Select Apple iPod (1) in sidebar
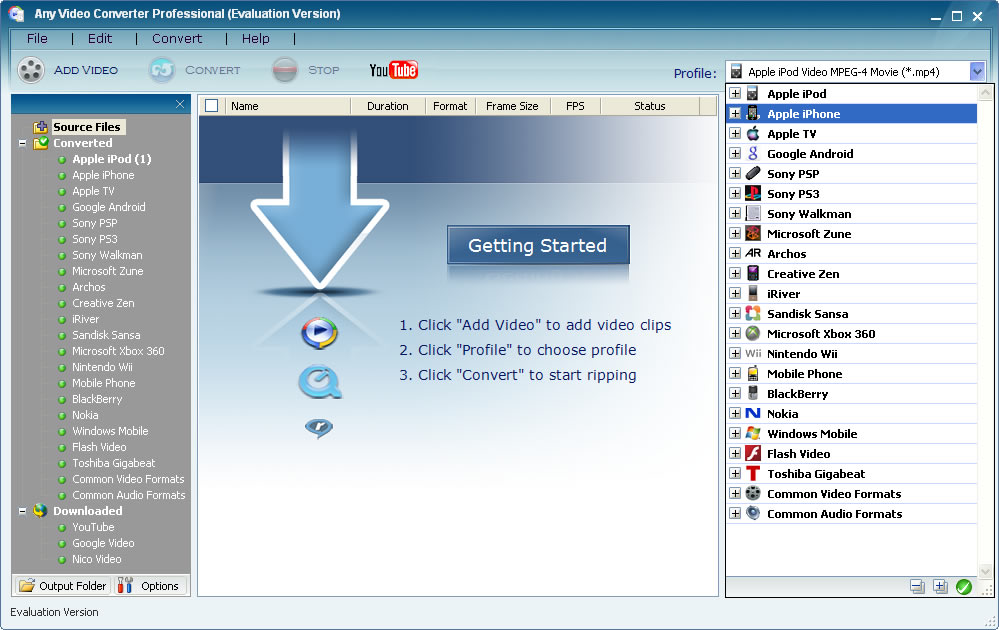Viewport: 999px width, 630px height. coord(111,159)
